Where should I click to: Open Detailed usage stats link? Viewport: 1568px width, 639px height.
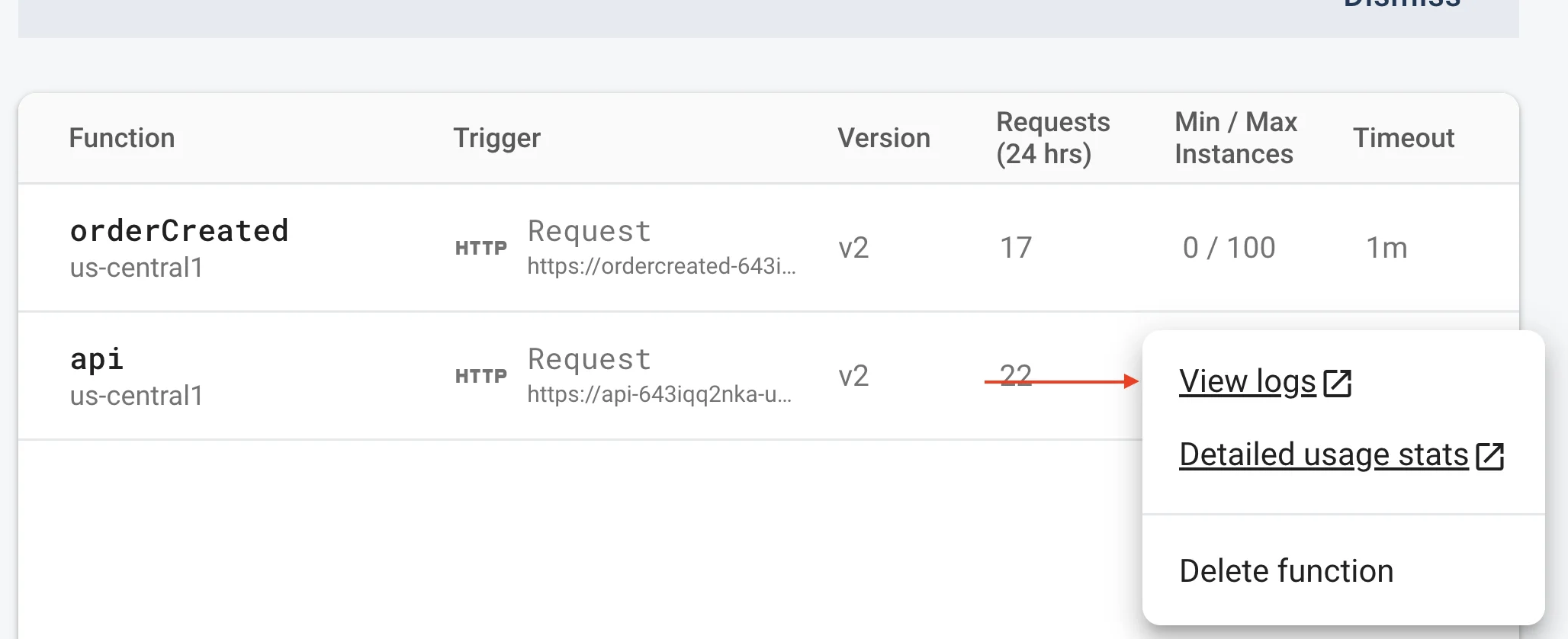click(x=1324, y=454)
